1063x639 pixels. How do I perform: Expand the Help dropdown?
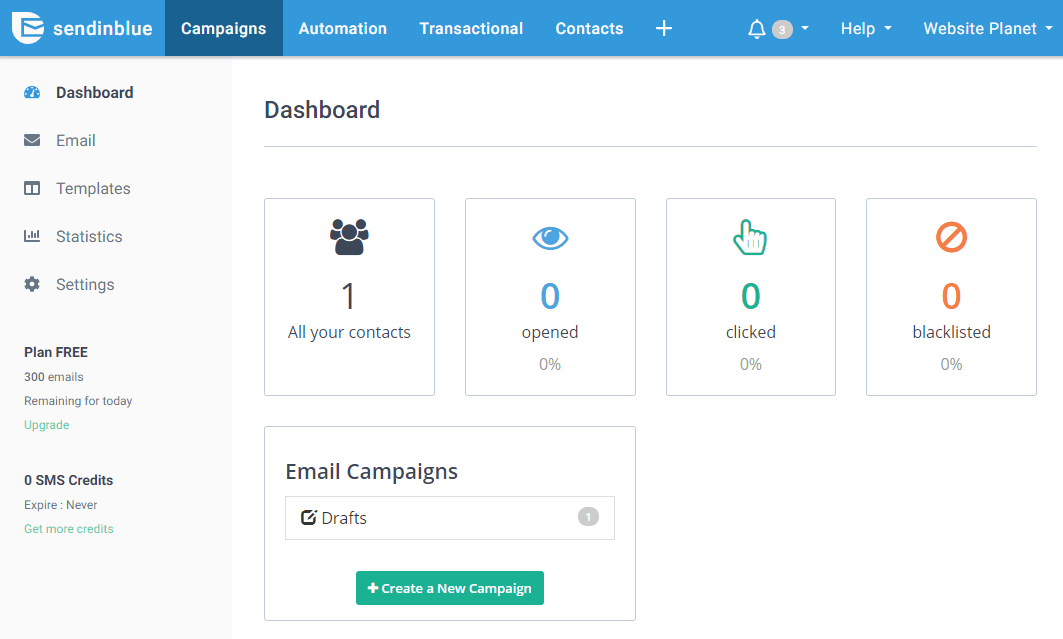point(864,28)
